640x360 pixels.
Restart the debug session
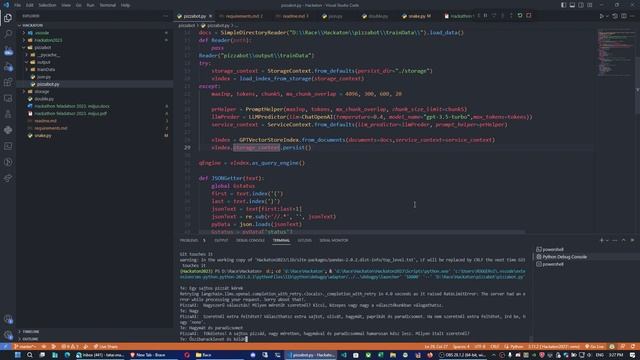pyautogui.click(x=520, y=16)
